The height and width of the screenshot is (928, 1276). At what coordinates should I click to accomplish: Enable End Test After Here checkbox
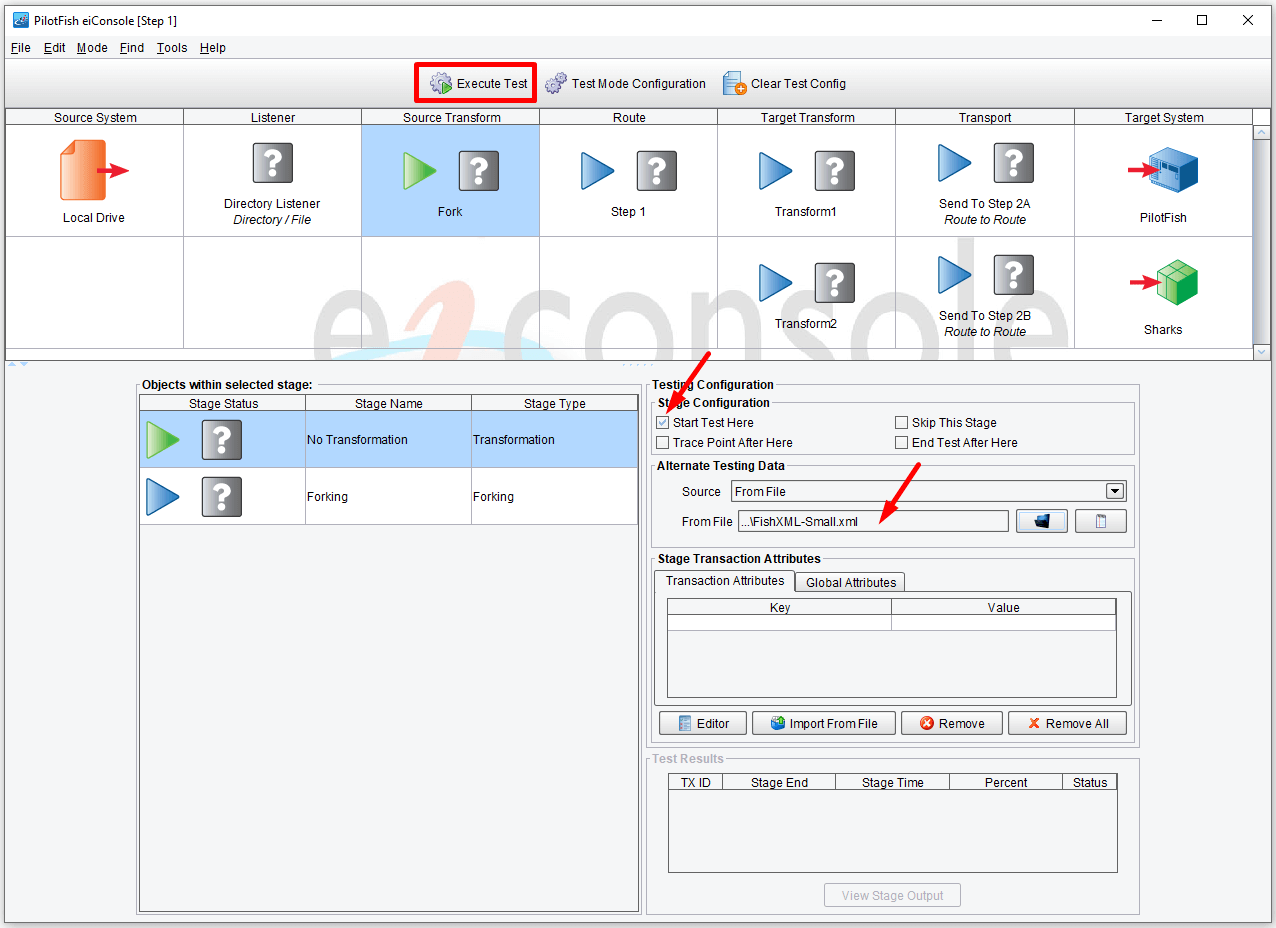coord(902,443)
